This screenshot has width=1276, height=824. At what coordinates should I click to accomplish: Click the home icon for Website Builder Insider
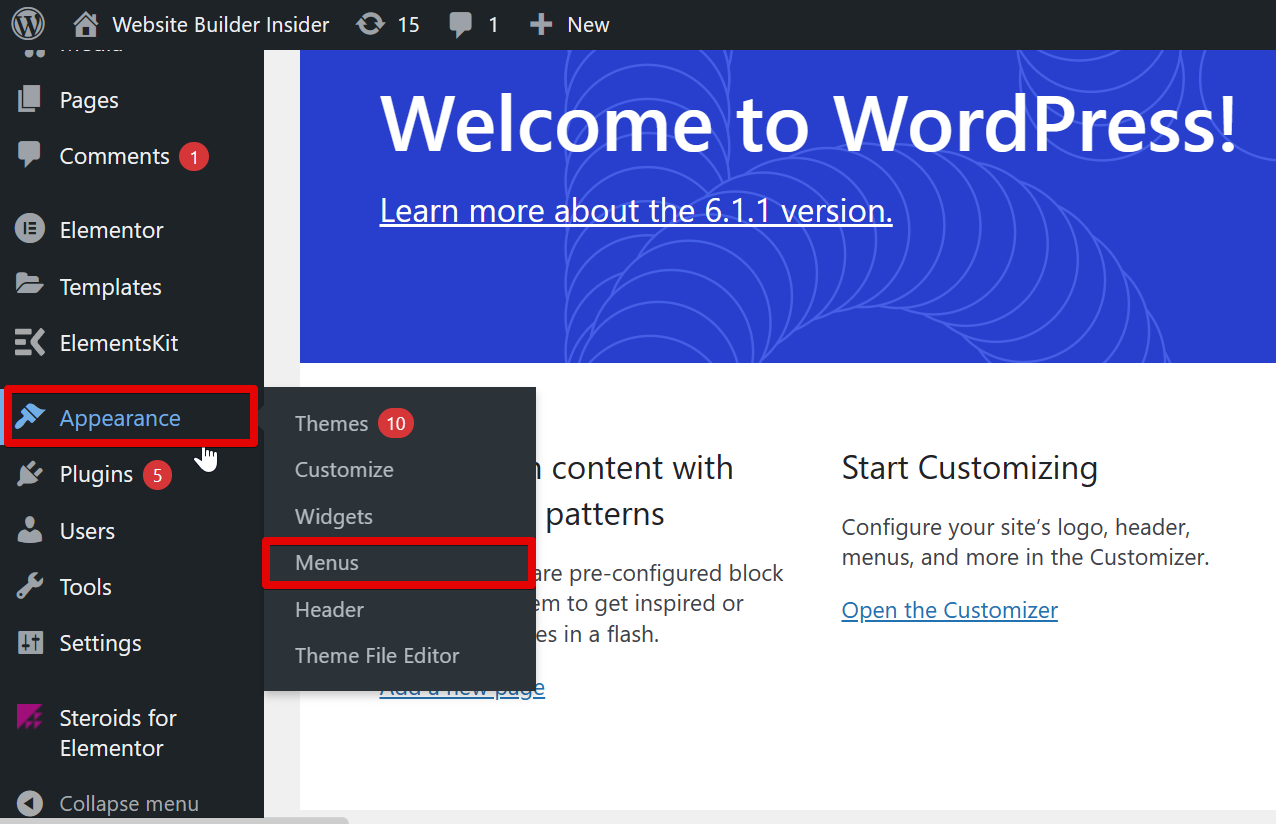click(87, 24)
